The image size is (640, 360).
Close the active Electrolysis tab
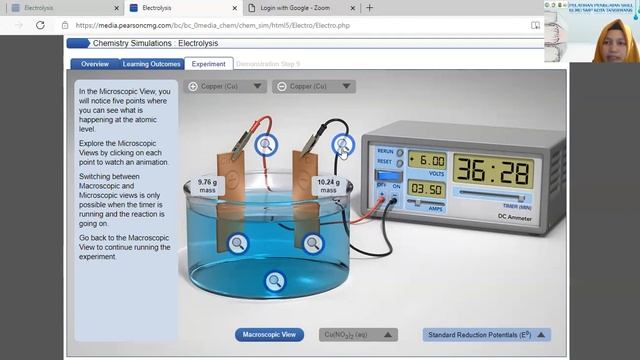tap(235, 8)
